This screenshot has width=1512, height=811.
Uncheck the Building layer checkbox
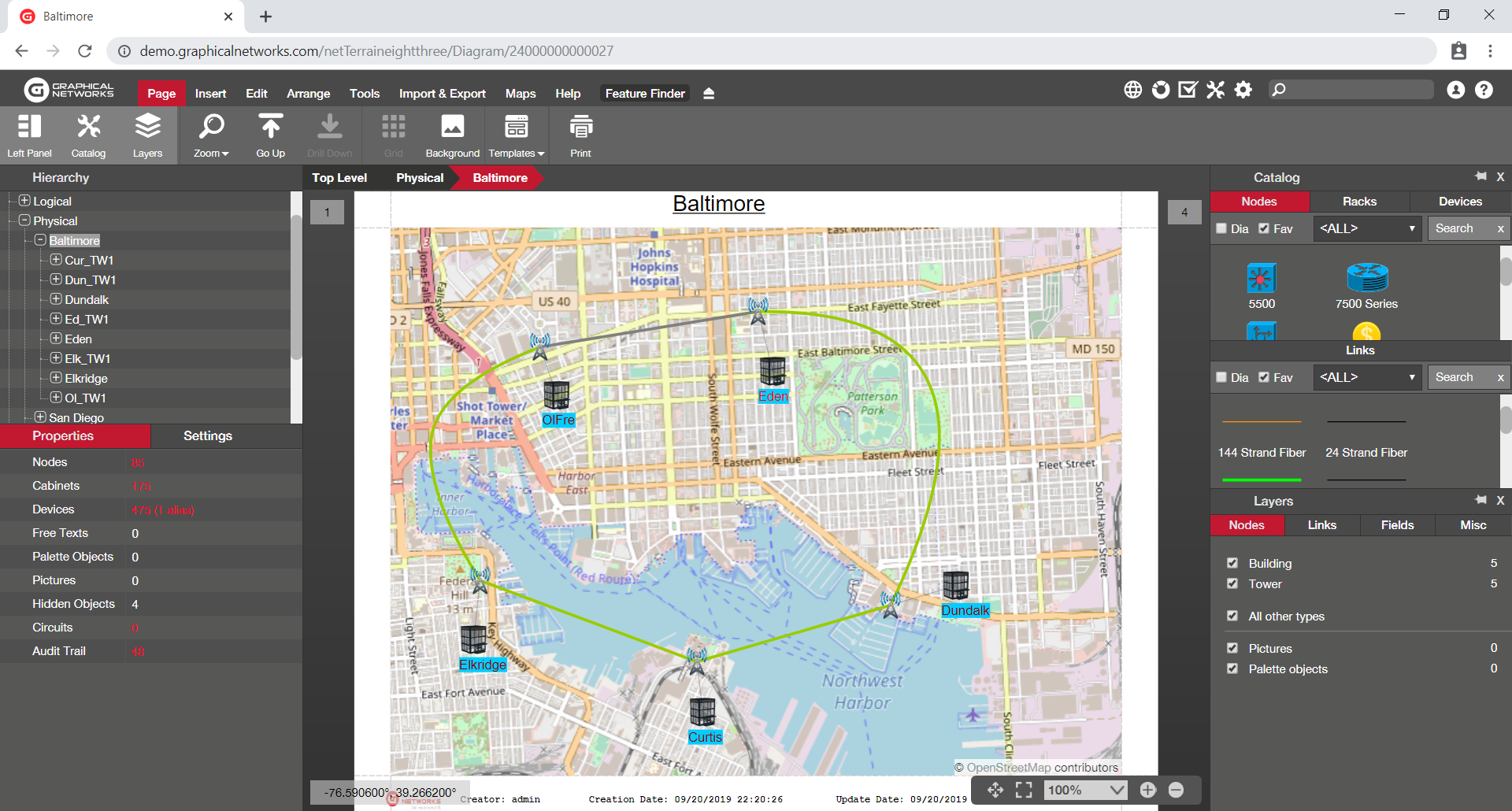point(1232,563)
